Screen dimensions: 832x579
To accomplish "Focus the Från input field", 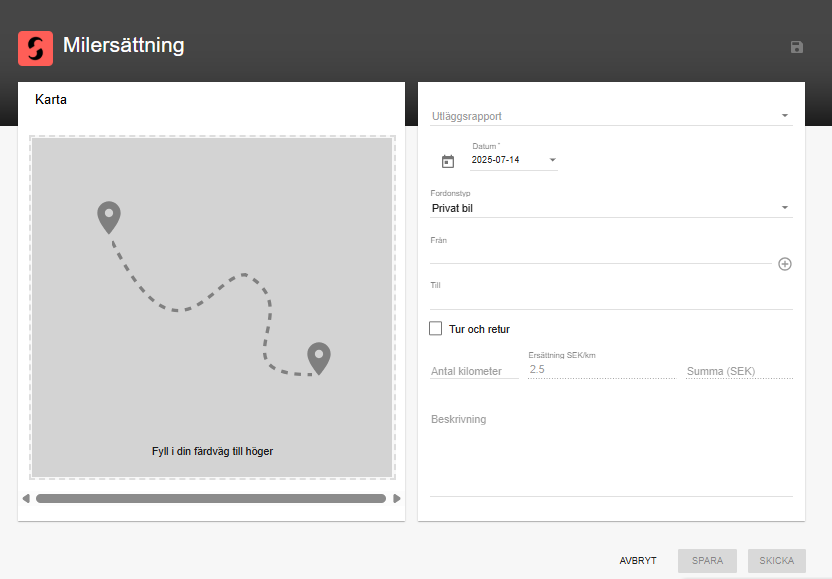I will [x=601, y=255].
